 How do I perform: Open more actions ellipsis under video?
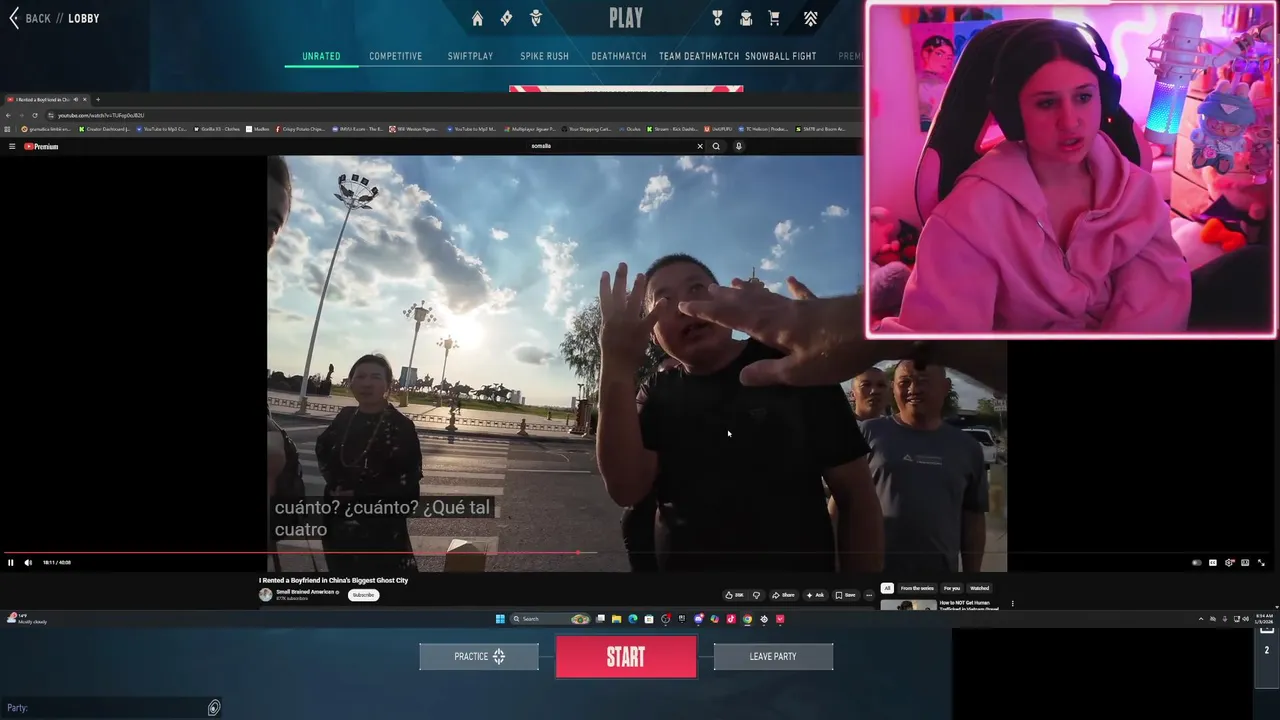(869, 595)
